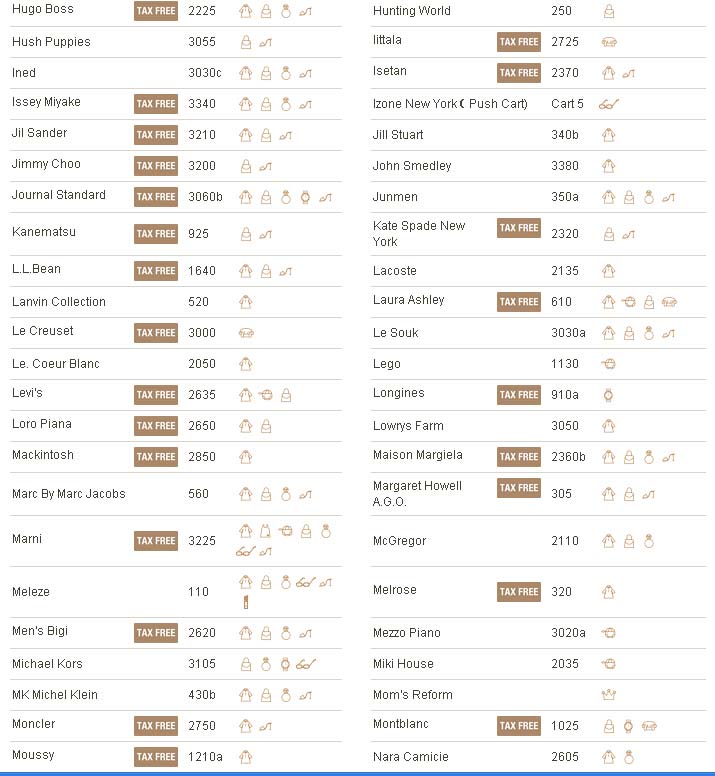Open the Issey Miyake store entry
715x776 pixels.
46,102
